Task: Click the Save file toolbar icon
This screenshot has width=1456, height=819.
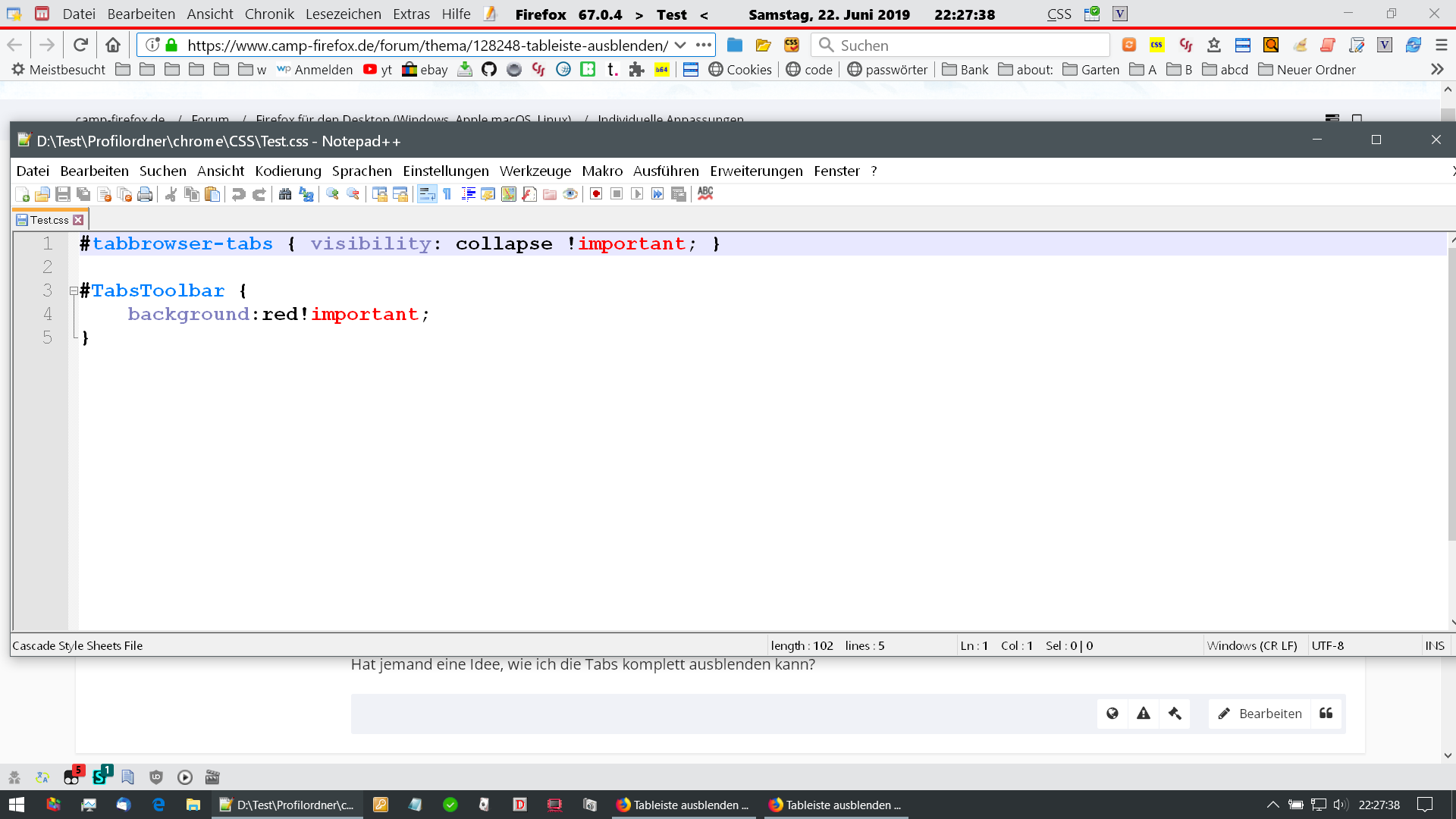Action: tap(63, 194)
